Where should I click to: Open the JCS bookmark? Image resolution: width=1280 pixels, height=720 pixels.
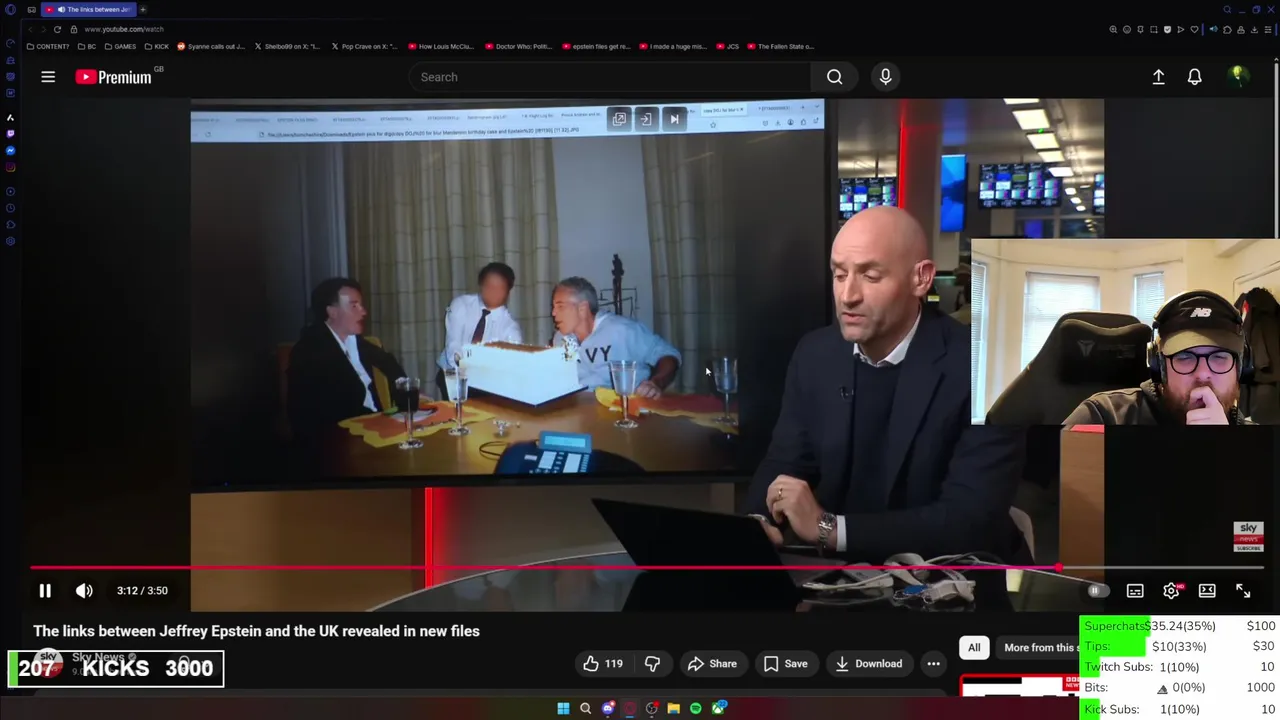click(729, 46)
